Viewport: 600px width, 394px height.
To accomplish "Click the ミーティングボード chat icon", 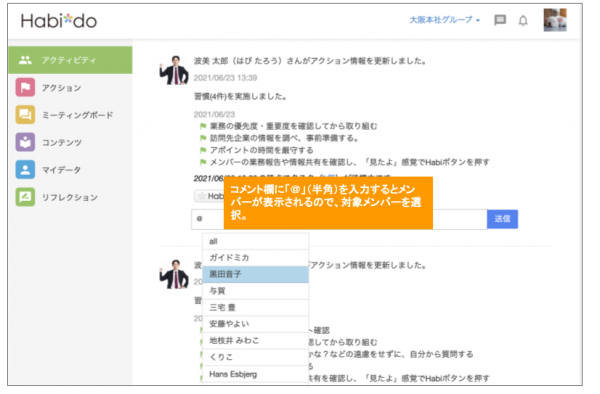I will [x=25, y=115].
